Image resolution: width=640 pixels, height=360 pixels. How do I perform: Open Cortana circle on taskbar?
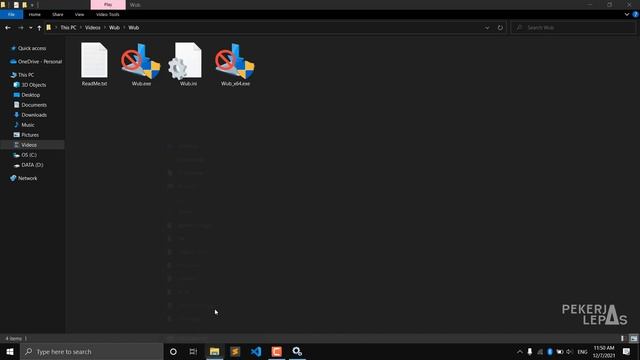(173, 351)
